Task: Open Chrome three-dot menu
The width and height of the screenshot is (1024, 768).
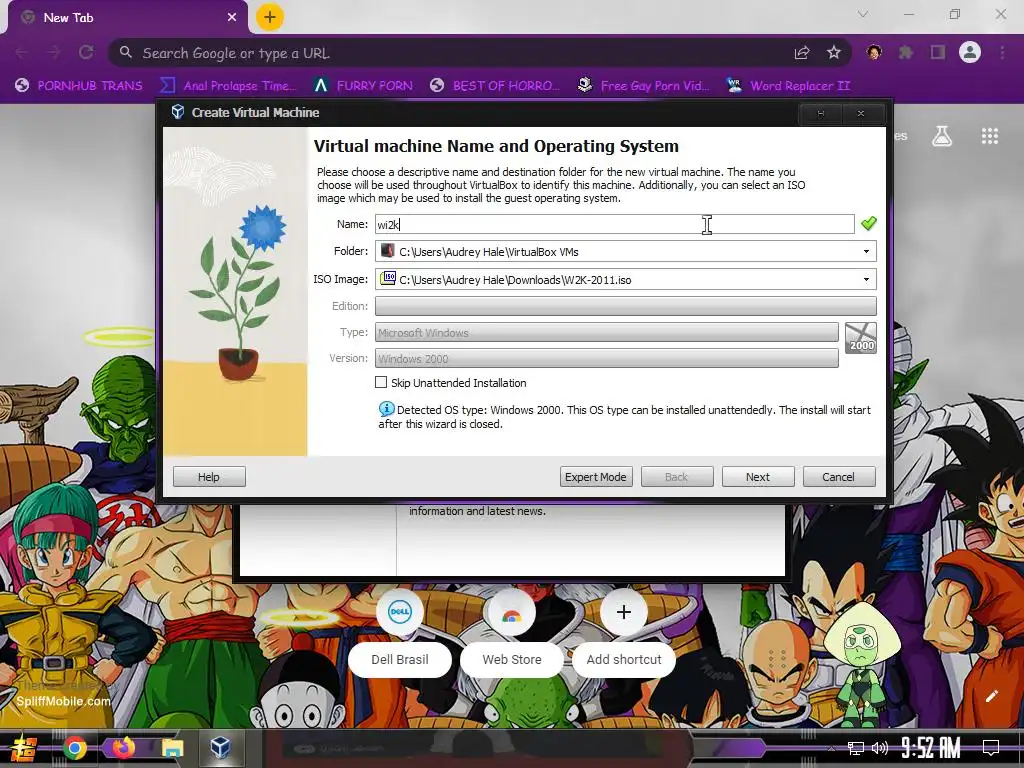Action: 1002,52
